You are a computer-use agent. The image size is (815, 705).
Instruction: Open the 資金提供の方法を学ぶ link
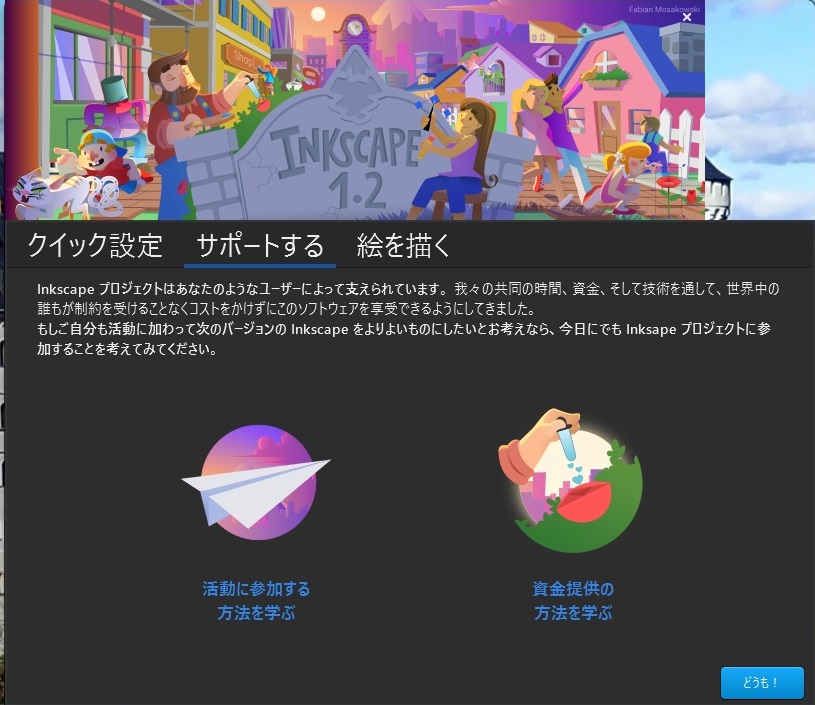click(573, 600)
